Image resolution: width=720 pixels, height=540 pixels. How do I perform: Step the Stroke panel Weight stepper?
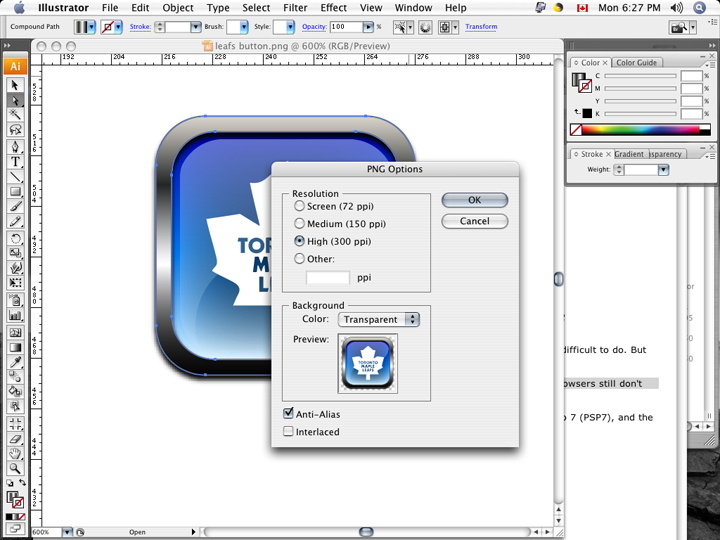619,170
